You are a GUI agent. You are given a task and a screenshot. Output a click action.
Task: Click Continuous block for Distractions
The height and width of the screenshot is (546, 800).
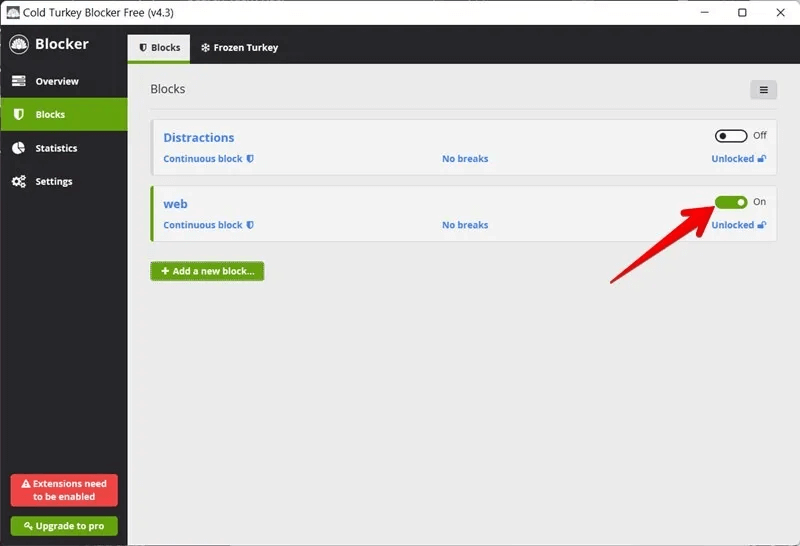[208, 159]
